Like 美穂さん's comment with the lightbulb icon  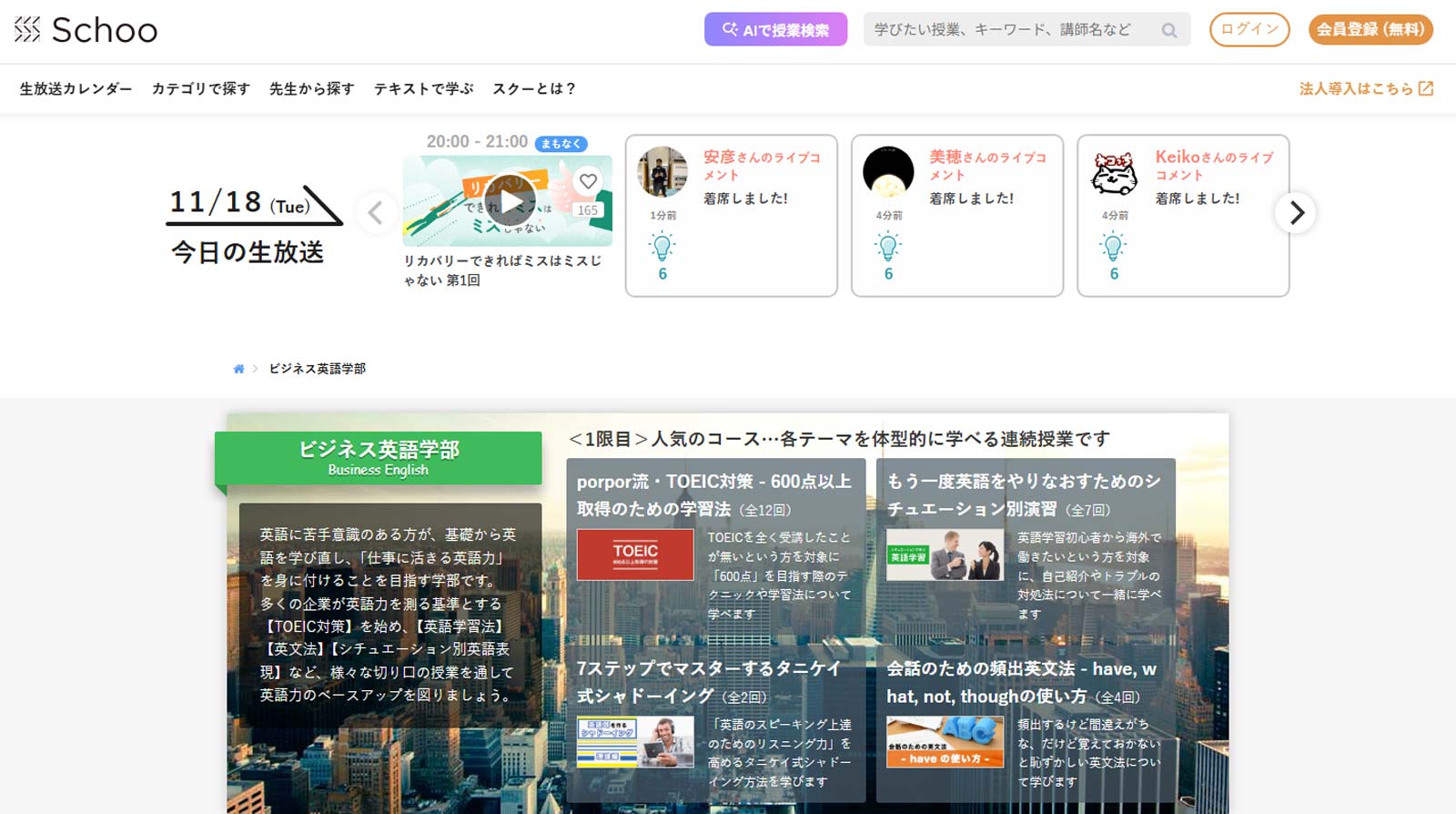888,247
